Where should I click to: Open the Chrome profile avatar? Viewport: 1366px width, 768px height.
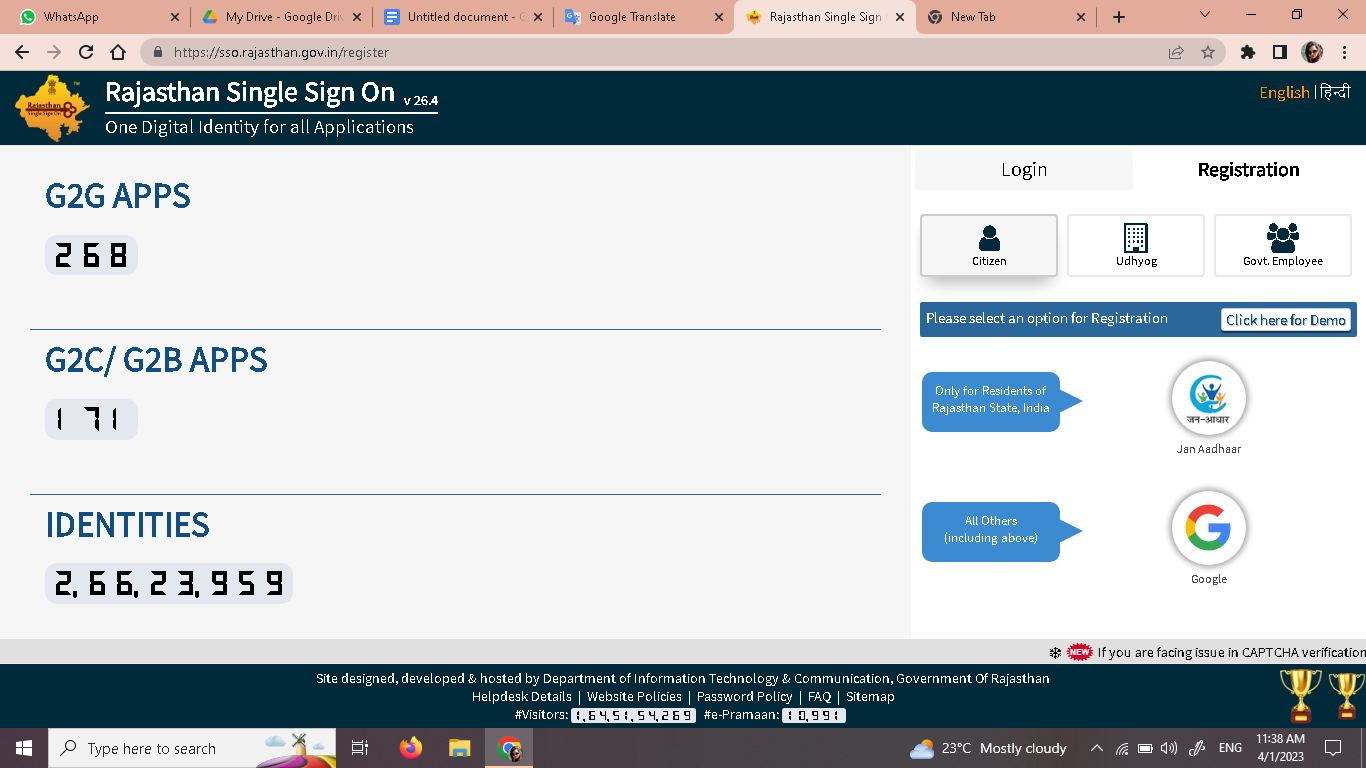(1312, 52)
